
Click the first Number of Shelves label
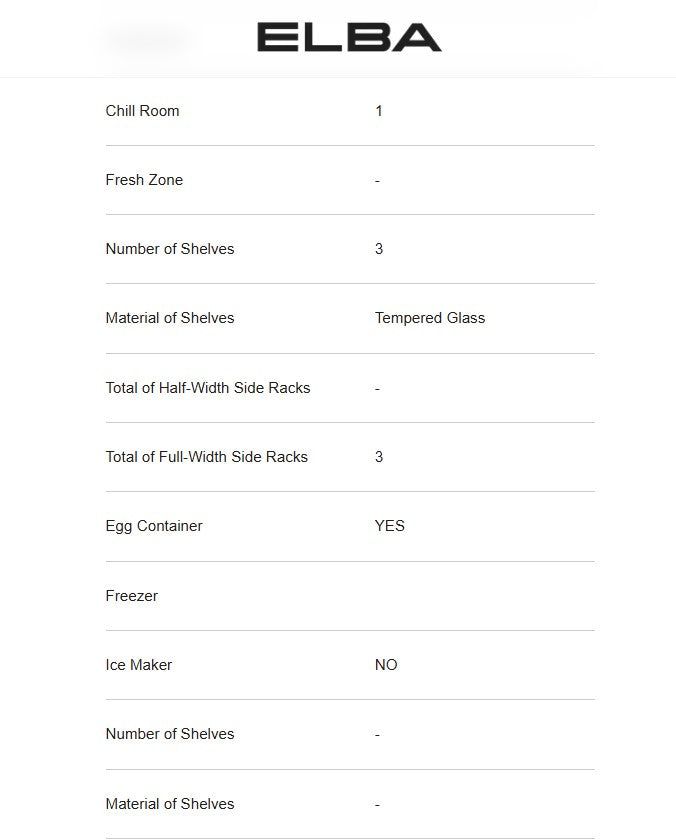click(x=170, y=249)
